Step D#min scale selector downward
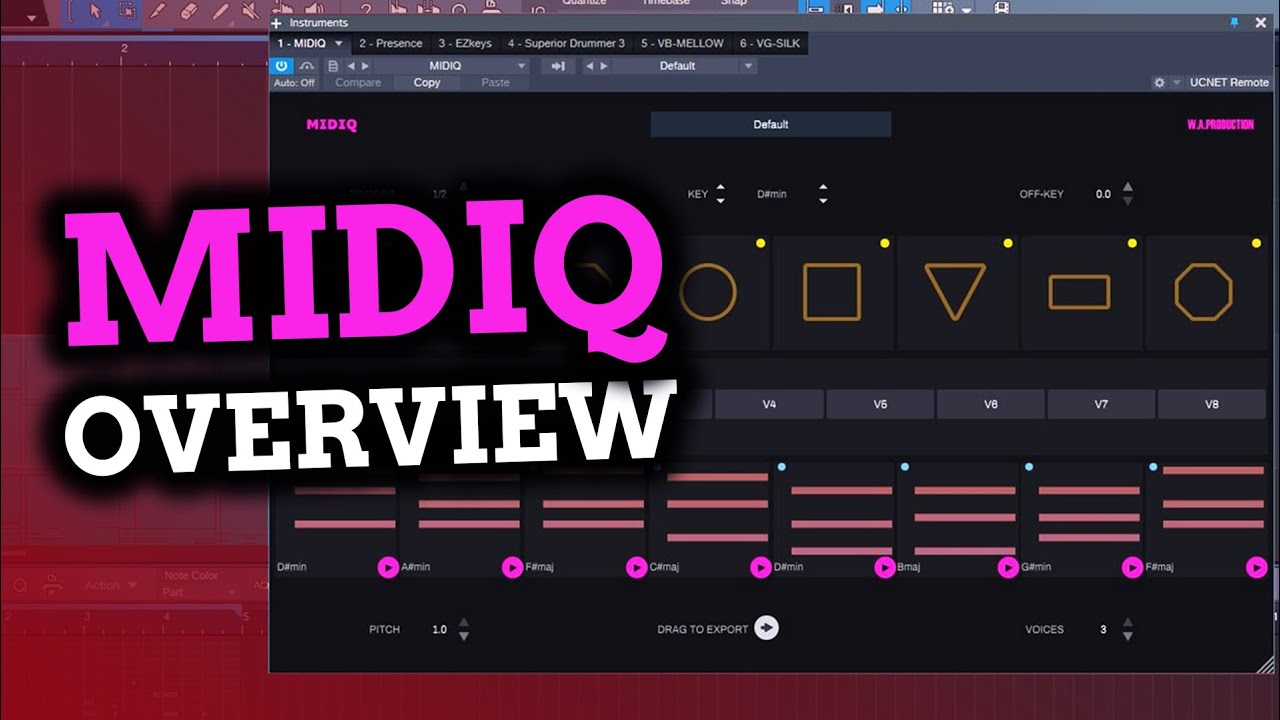The width and height of the screenshot is (1280, 720). 823,201
